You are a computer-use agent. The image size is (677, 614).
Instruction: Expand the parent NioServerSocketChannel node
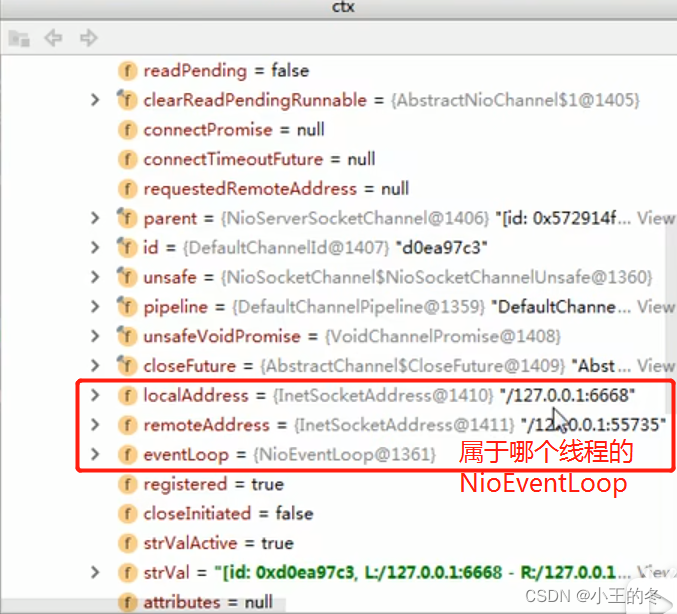pyautogui.click(x=95, y=218)
